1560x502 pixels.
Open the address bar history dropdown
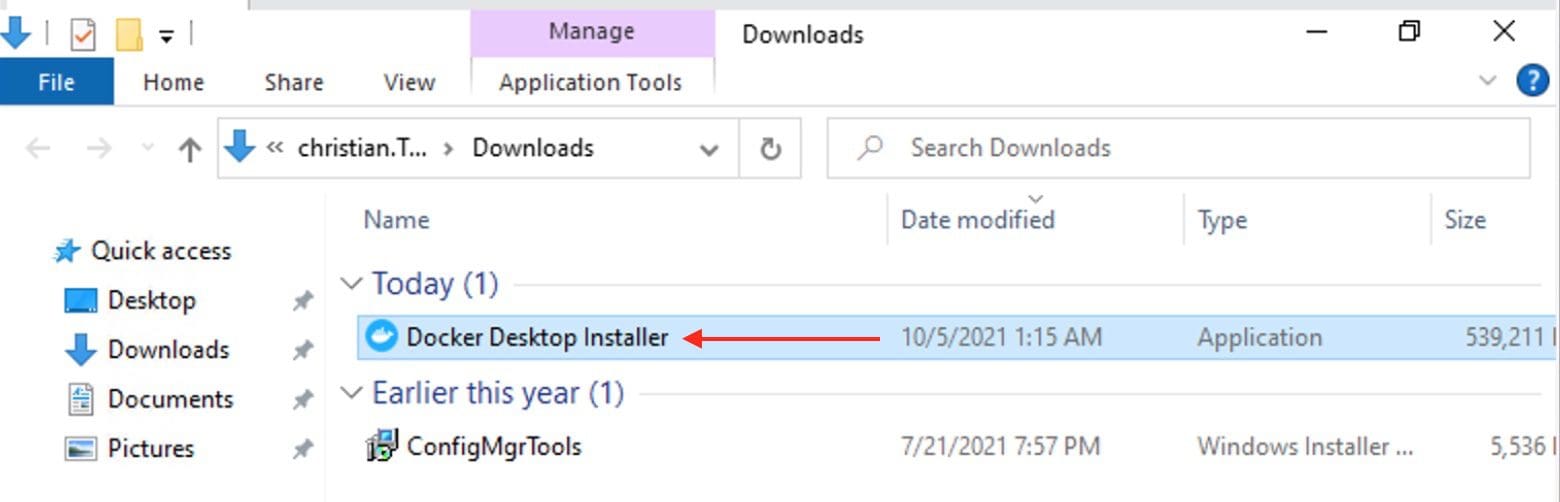pyautogui.click(x=709, y=150)
